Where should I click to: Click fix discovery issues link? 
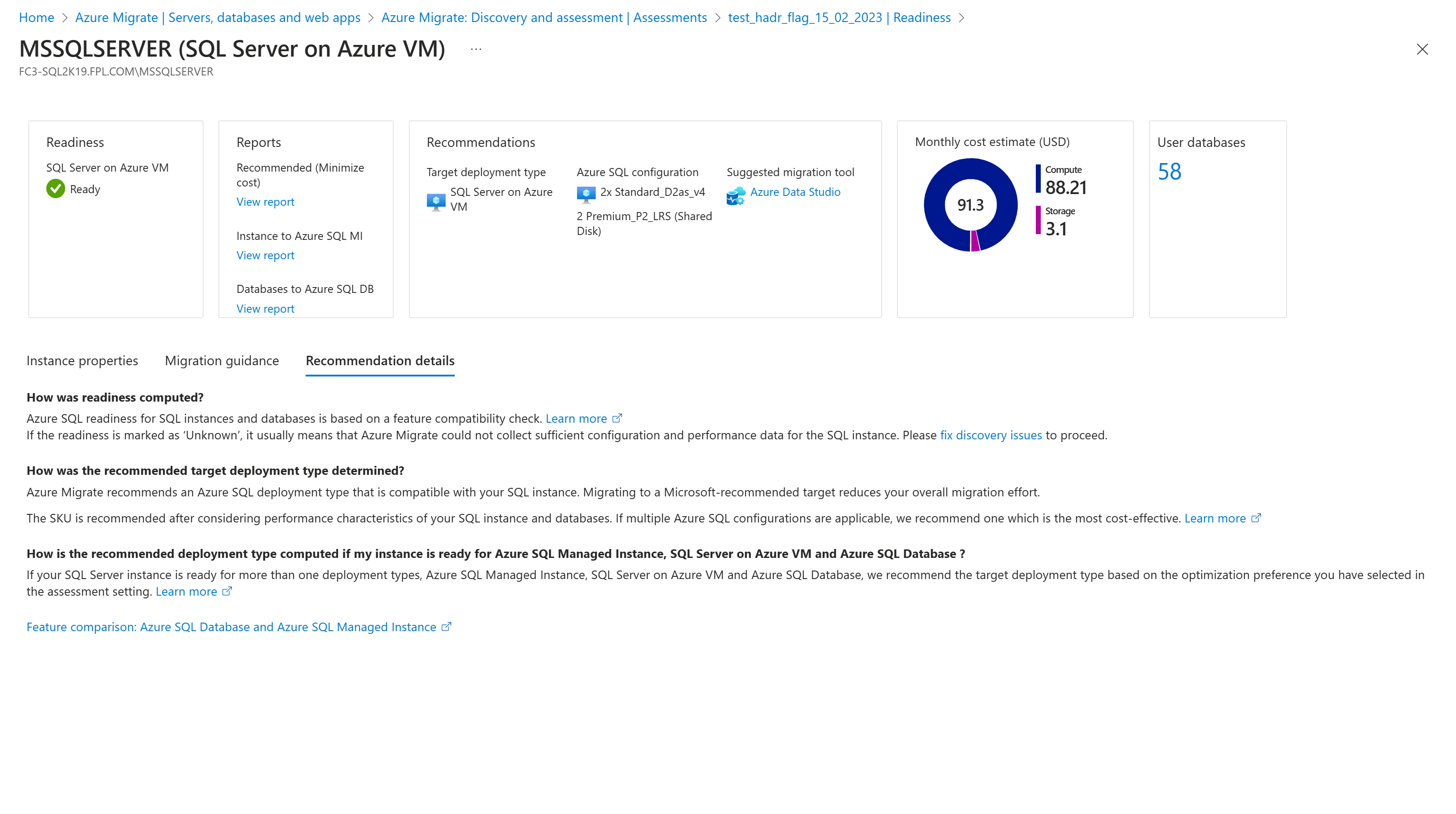(x=991, y=435)
